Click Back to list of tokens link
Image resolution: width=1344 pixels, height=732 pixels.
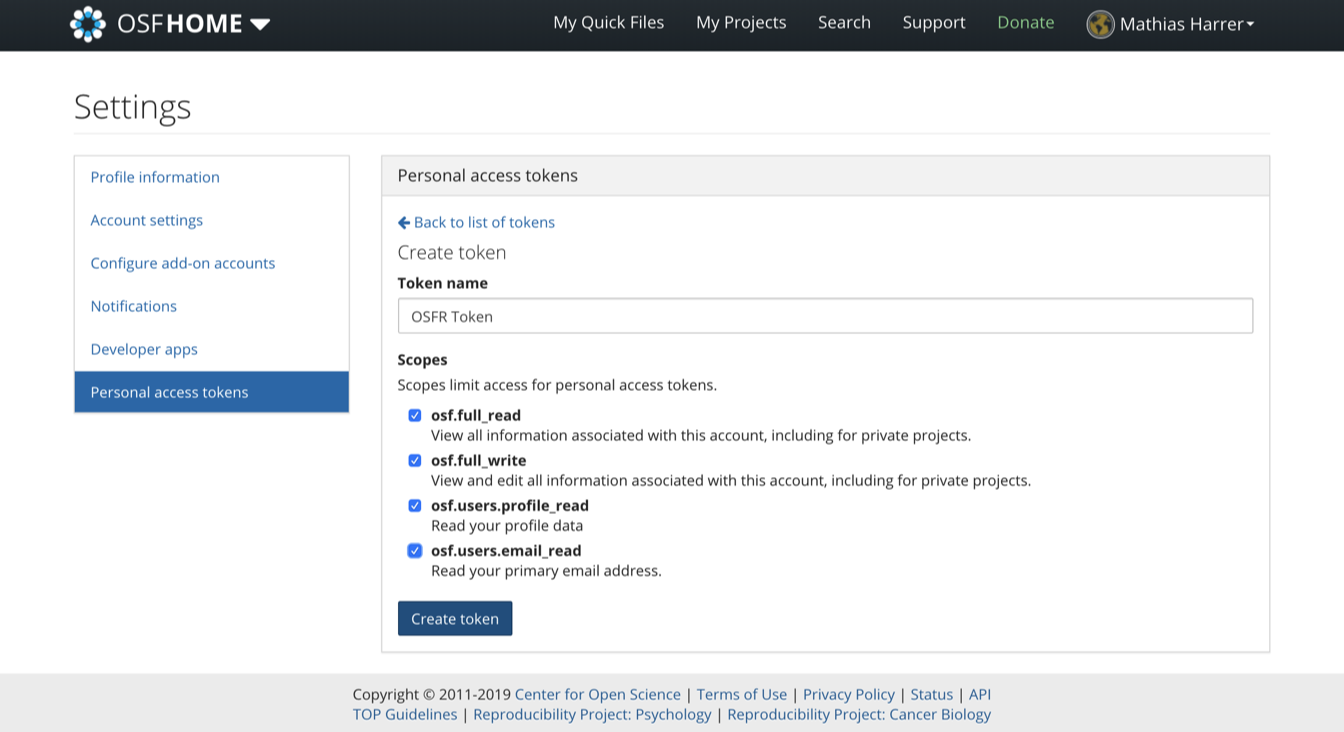(x=484, y=222)
